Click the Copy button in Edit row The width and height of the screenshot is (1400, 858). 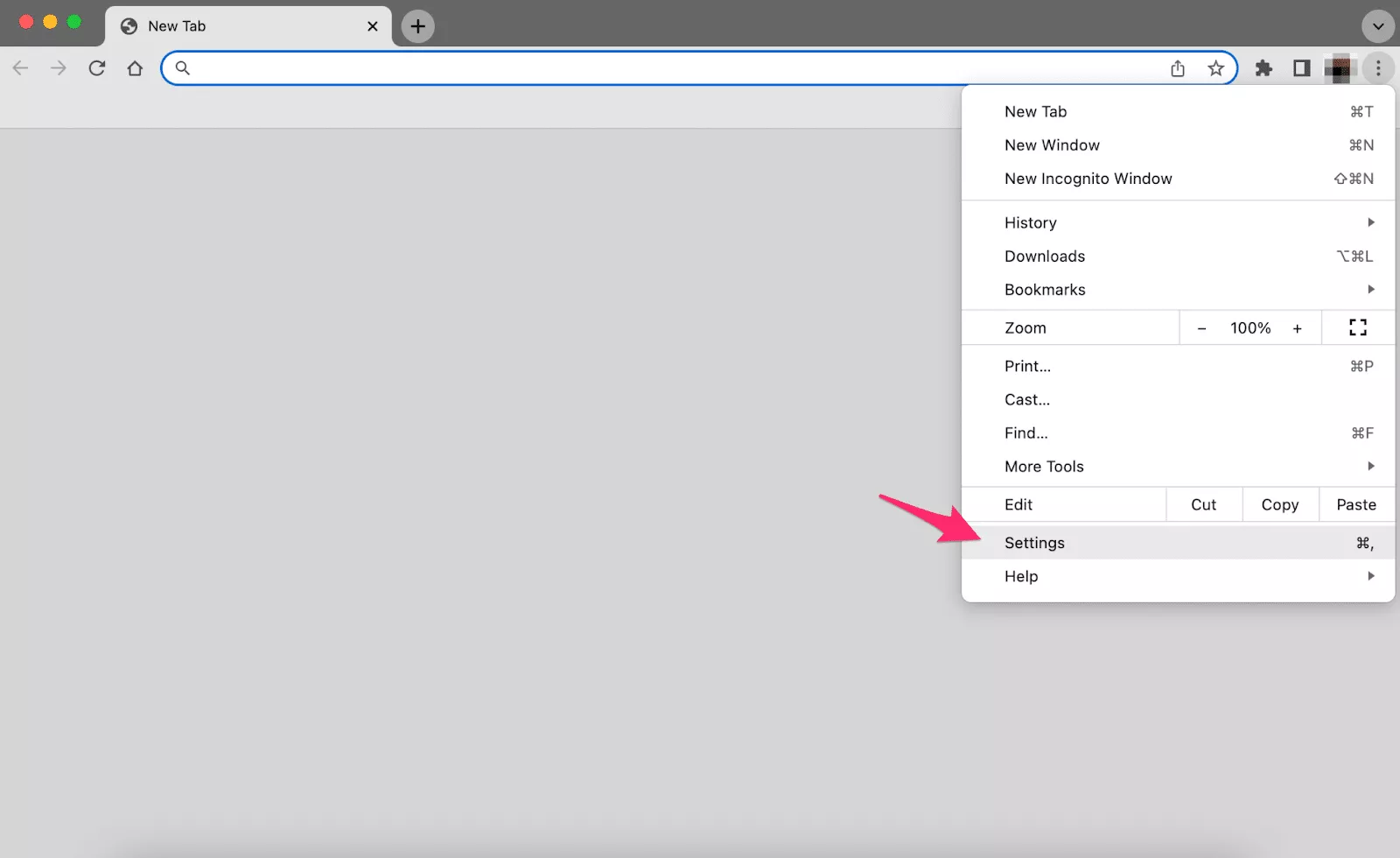point(1279,504)
